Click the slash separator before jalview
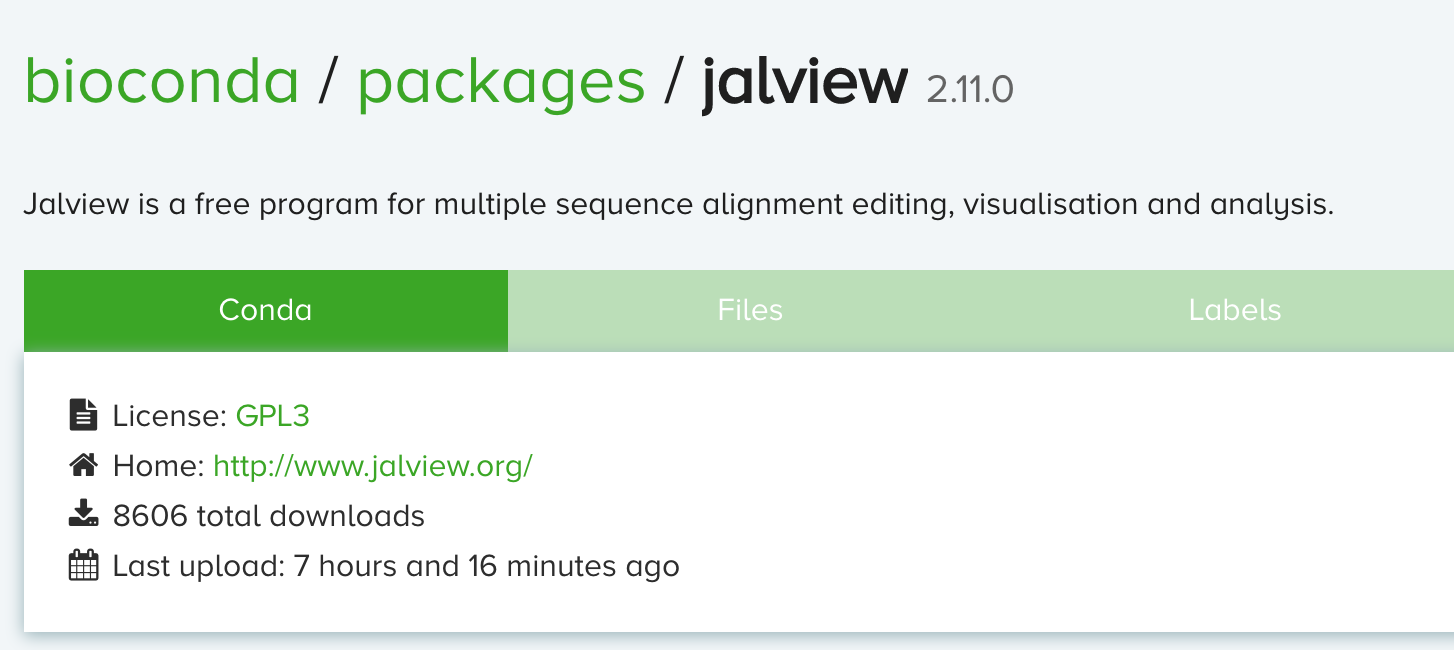Image resolution: width=1454 pixels, height=650 pixels. pos(673,82)
